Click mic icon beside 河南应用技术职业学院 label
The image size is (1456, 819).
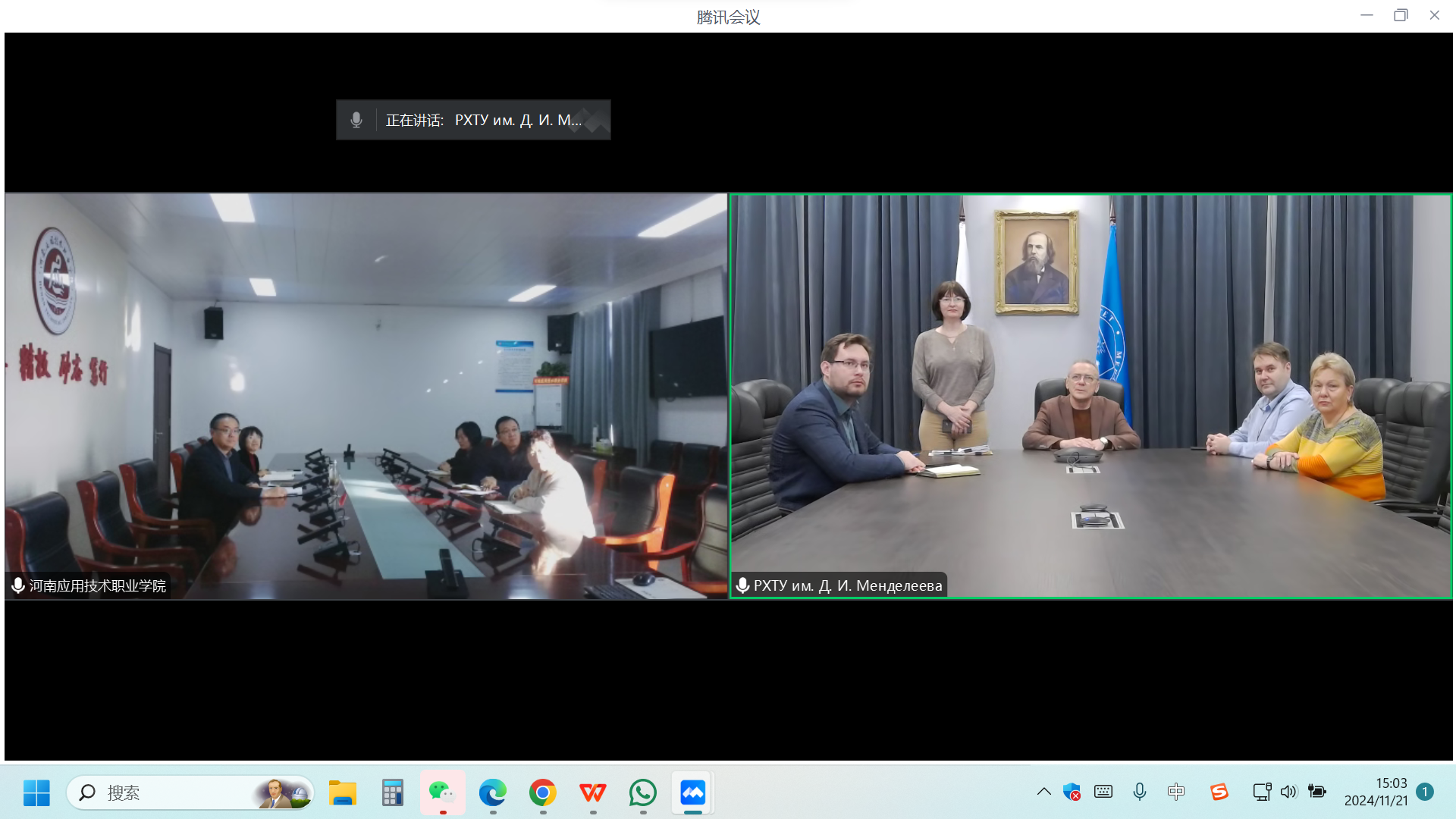click(x=18, y=585)
